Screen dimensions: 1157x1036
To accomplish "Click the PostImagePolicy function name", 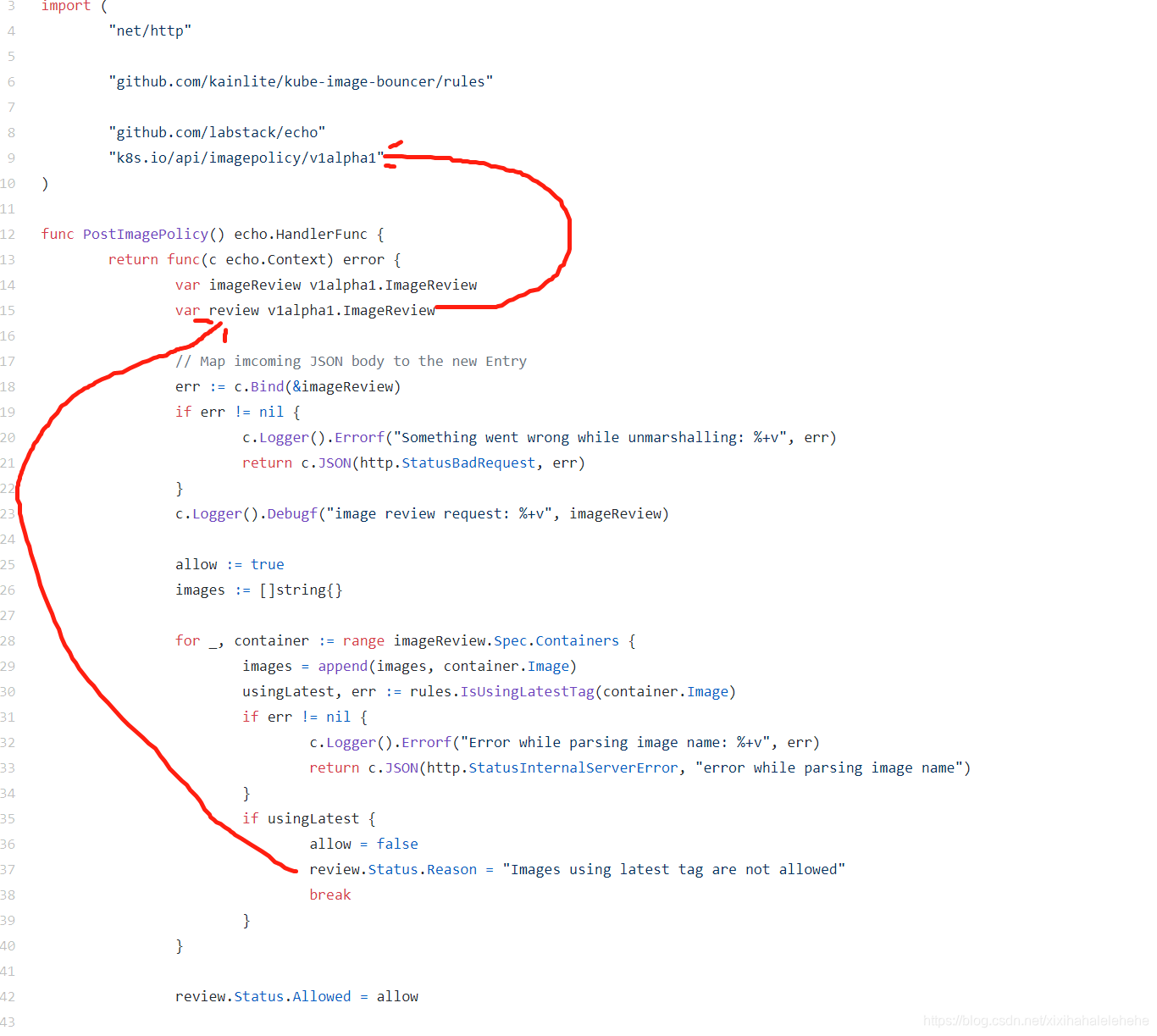I will [146, 234].
